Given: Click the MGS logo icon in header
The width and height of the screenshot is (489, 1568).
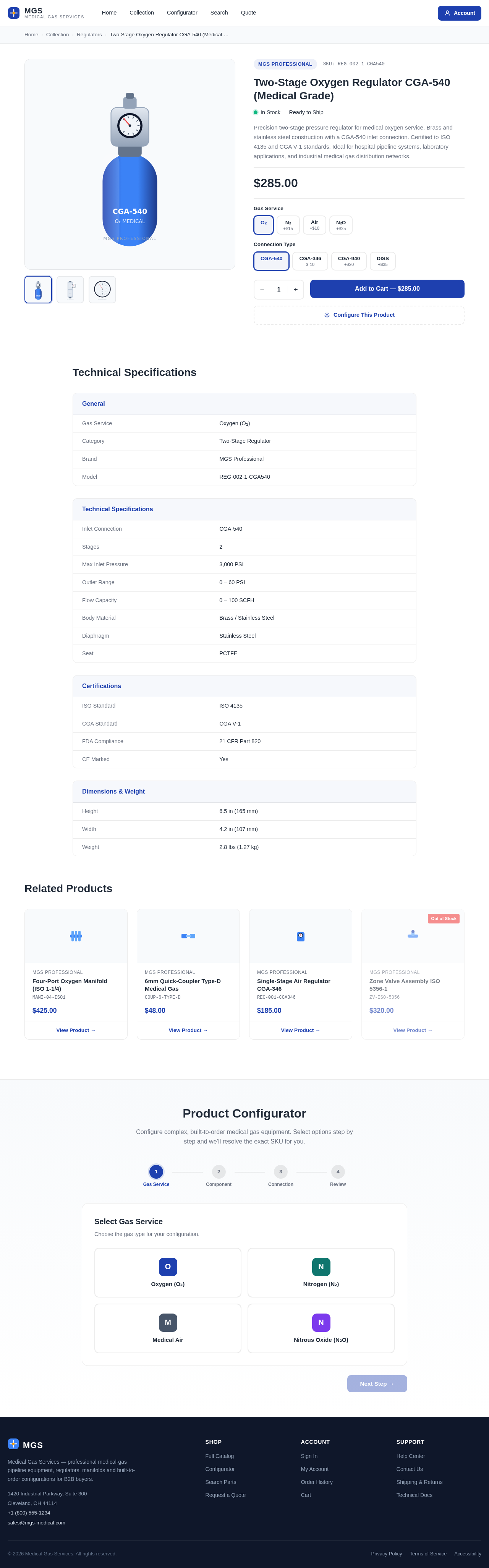Looking at the screenshot, I should click(13, 13).
